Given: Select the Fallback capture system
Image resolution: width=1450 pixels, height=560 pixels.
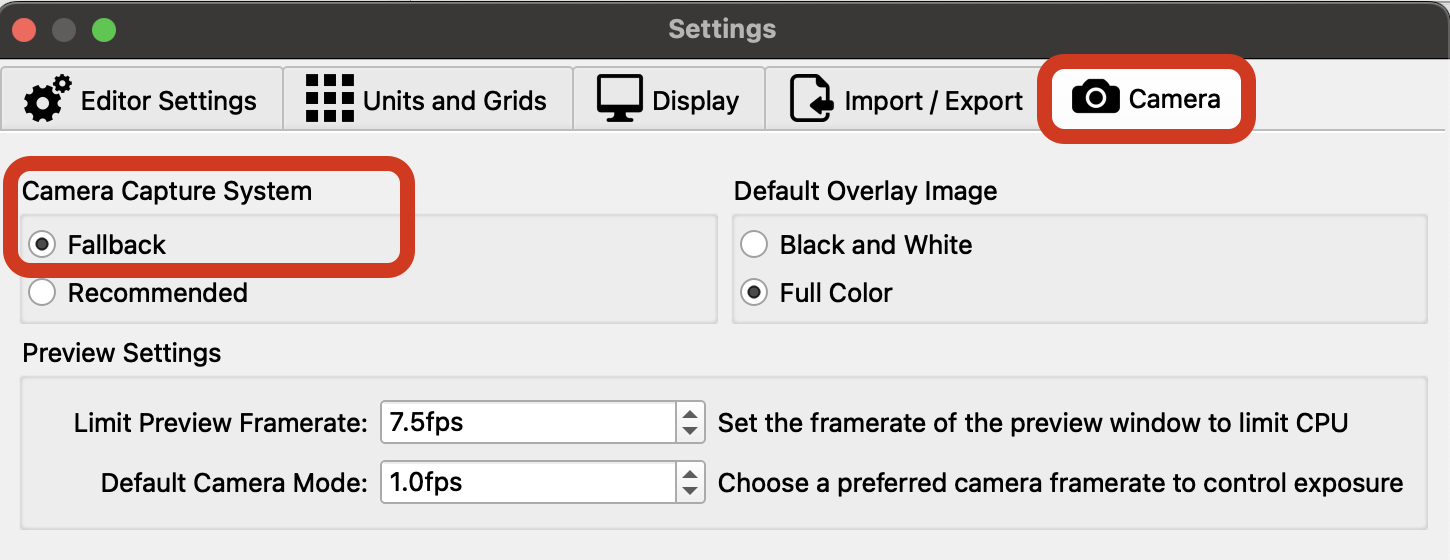Looking at the screenshot, I should pyautogui.click(x=43, y=245).
